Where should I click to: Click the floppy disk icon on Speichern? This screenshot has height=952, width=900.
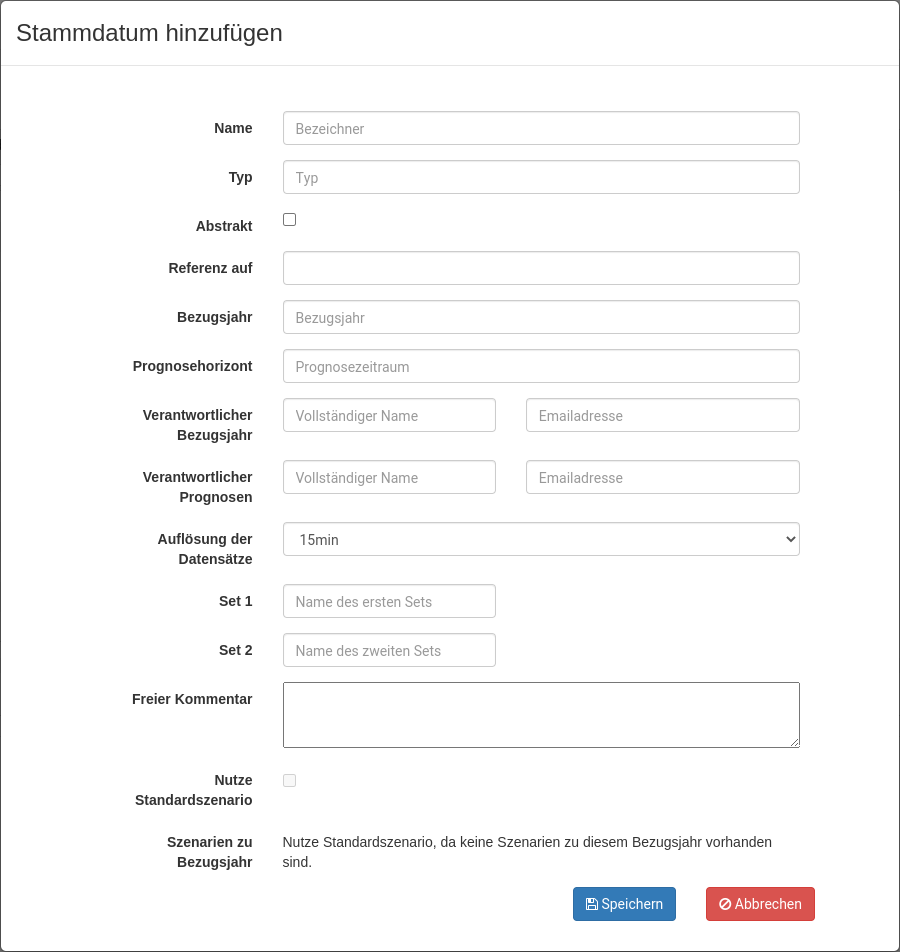(x=591, y=904)
